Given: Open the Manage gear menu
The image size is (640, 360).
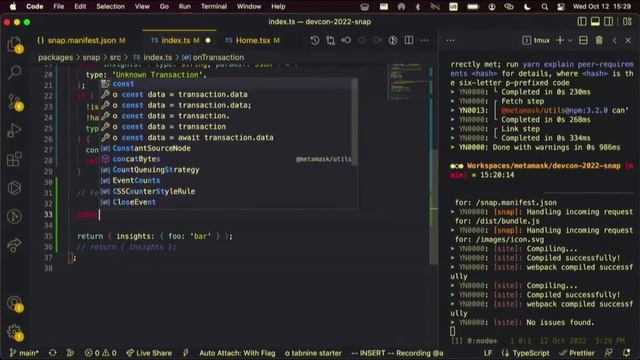Looking at the screenshot, I should [x=15, y=332].
